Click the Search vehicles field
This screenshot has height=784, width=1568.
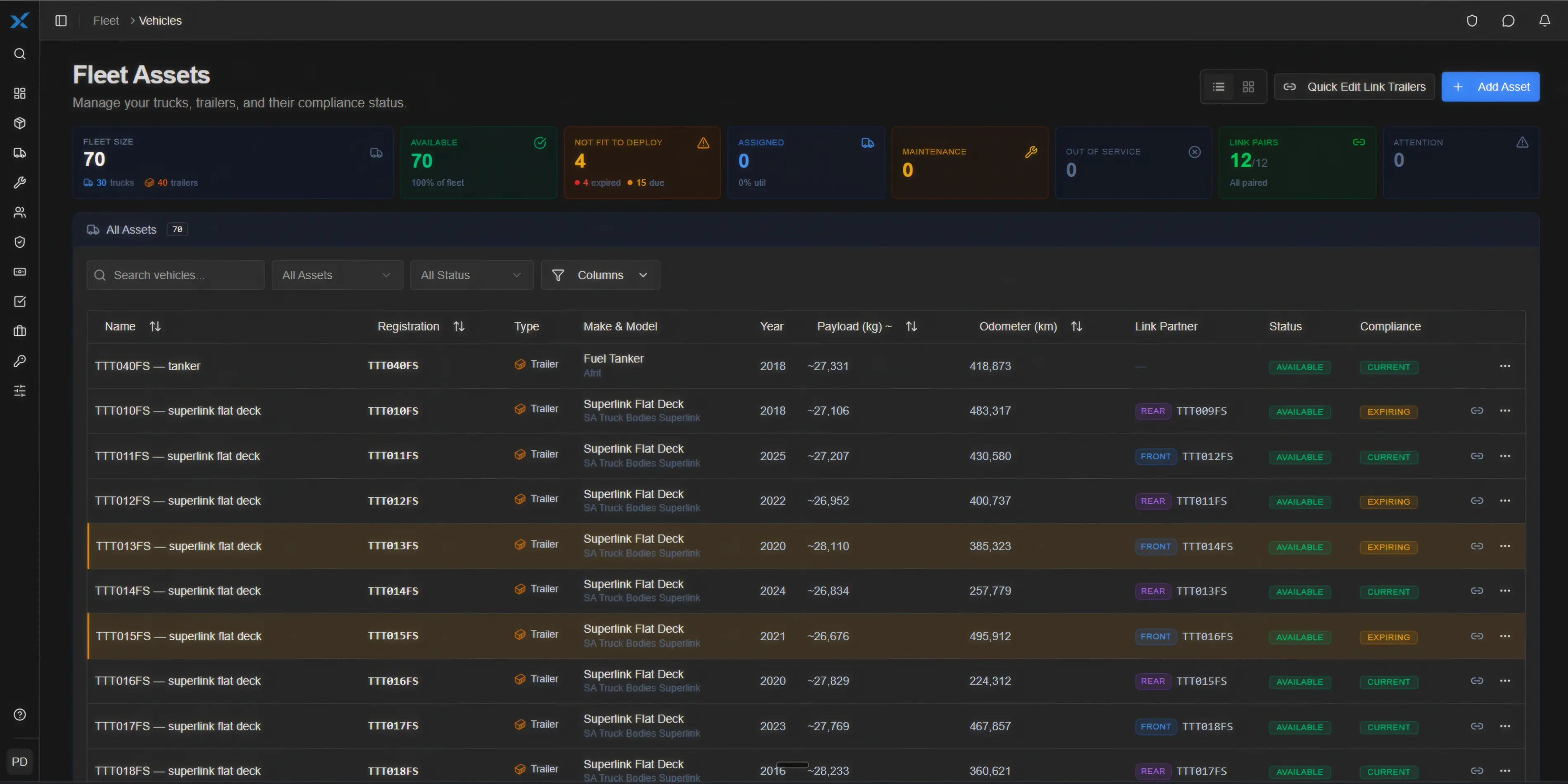click(175, 276)
